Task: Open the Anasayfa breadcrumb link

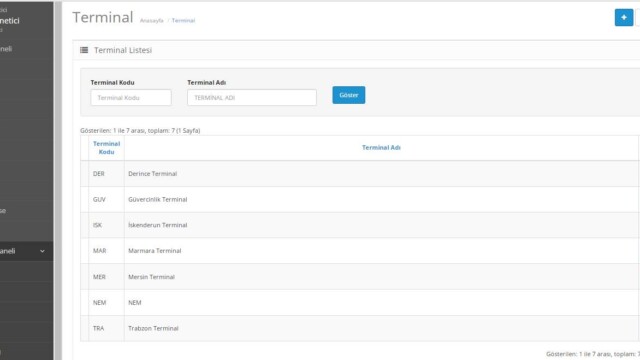Action: (151, 20)
